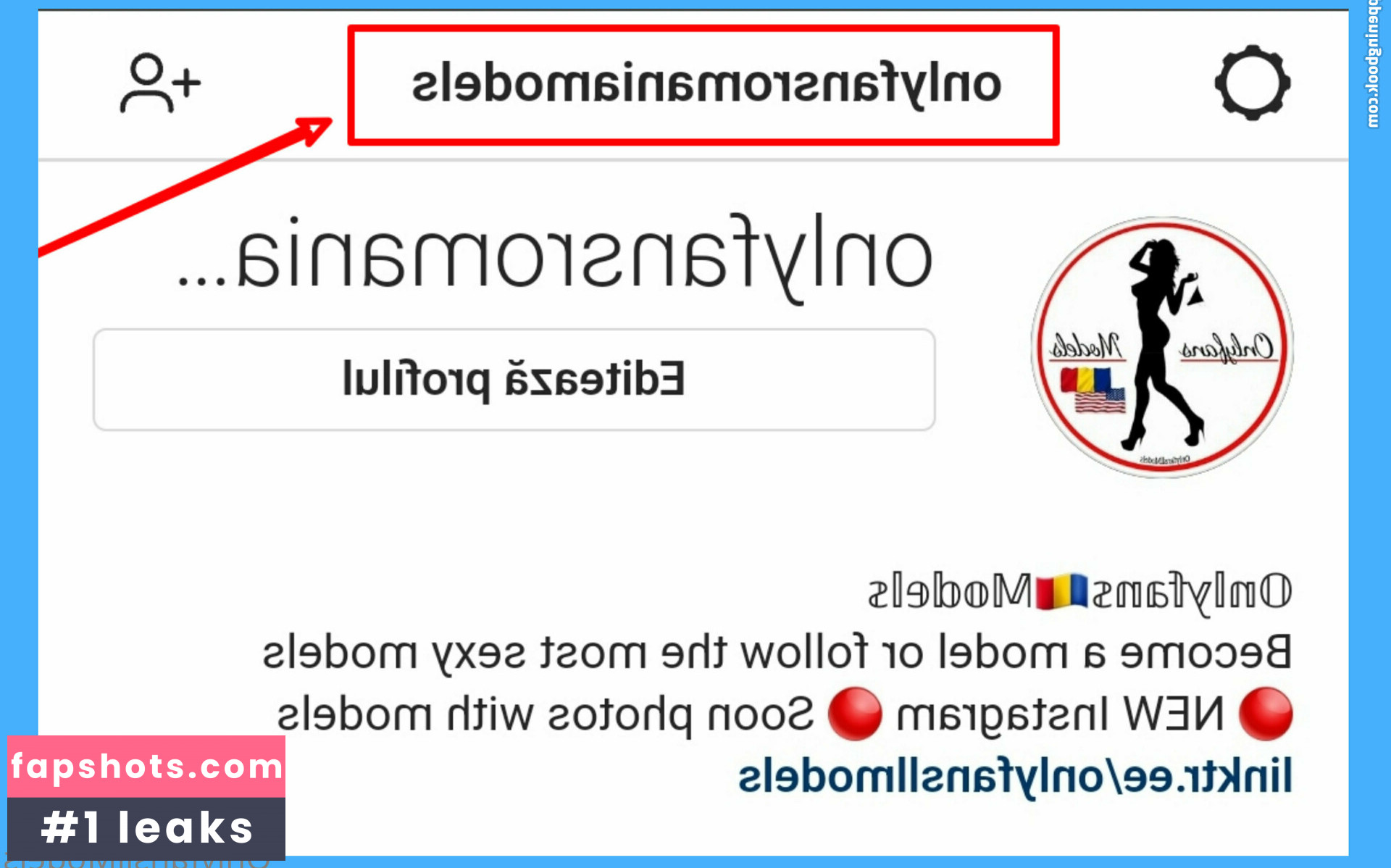Click the OnlyfansModels display name in bio

[x=1079, y=592]
